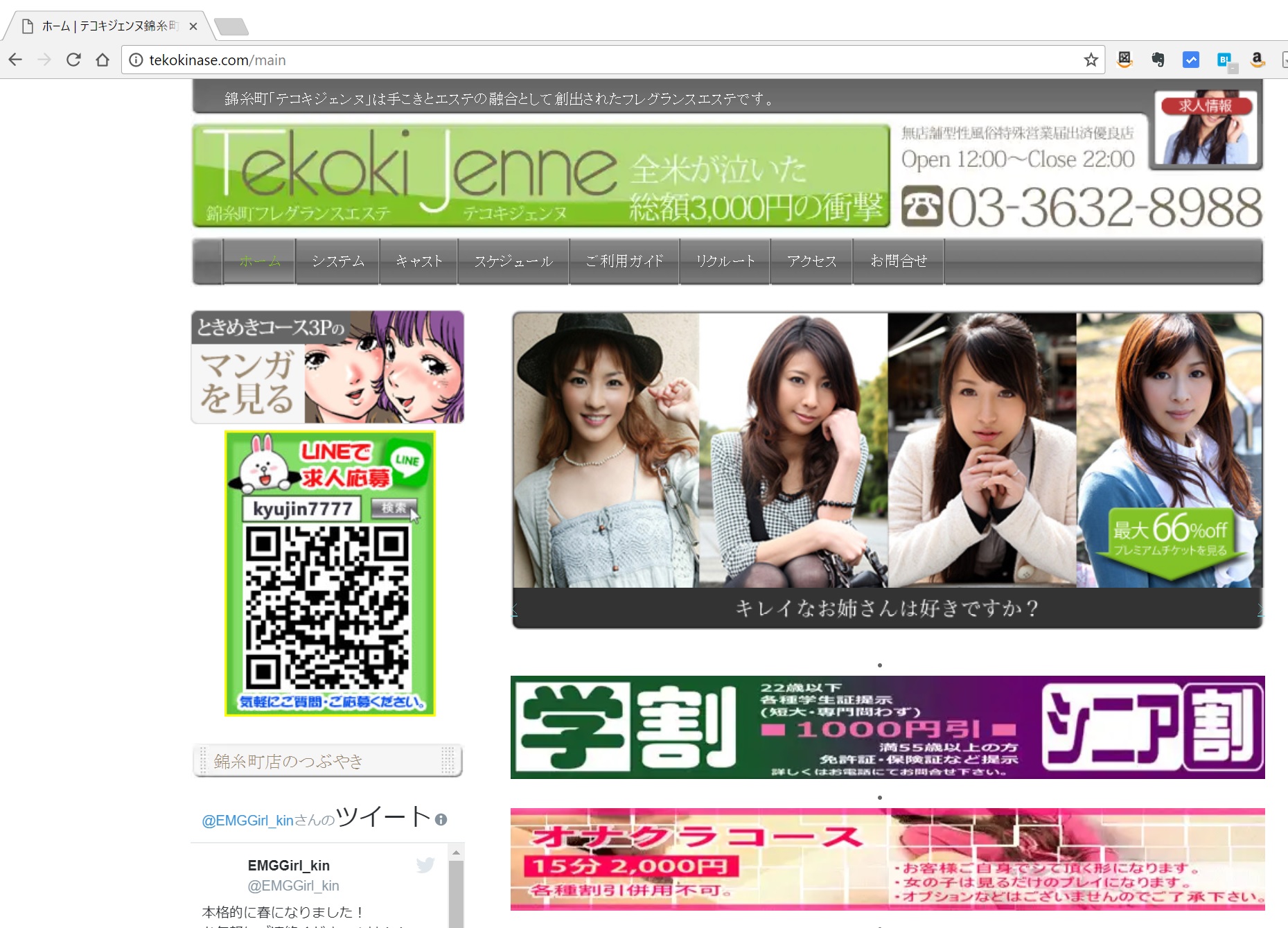1288x928 pixels.
Task: Click the Twitter widget scrollbar up arrow
Action: (456, 852)
